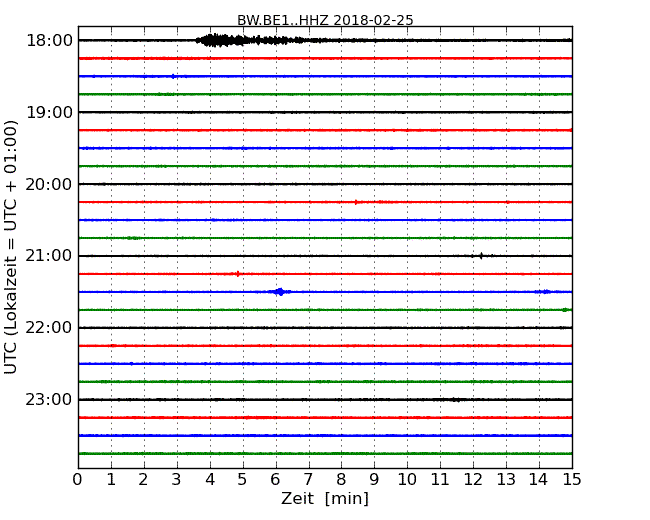Click the blue burst near minute 6

280,292
